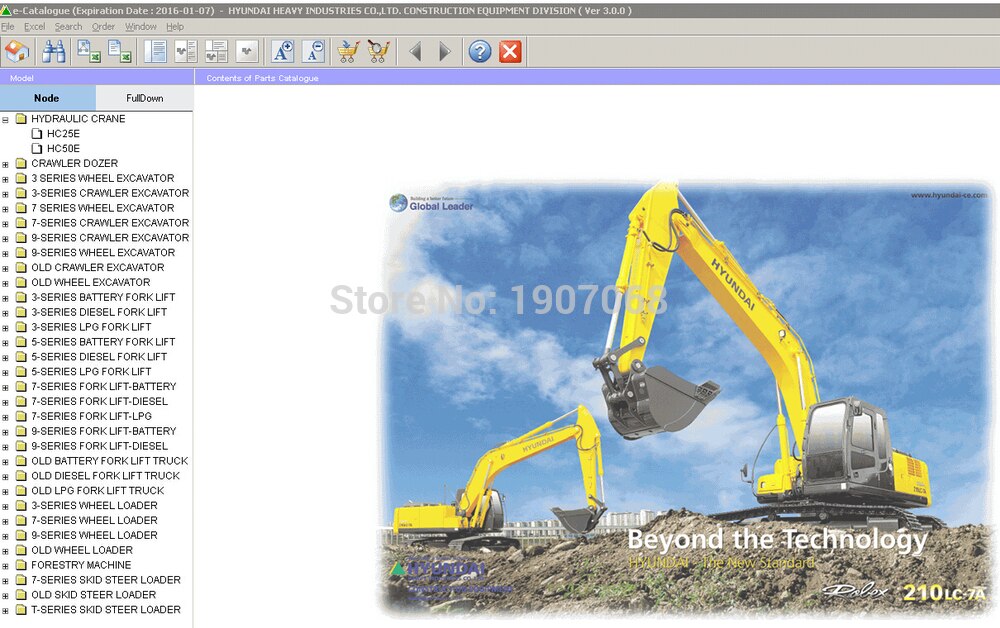Select 7-SERIES FORK LIFT-DIESEL in tree

[99, 401]
